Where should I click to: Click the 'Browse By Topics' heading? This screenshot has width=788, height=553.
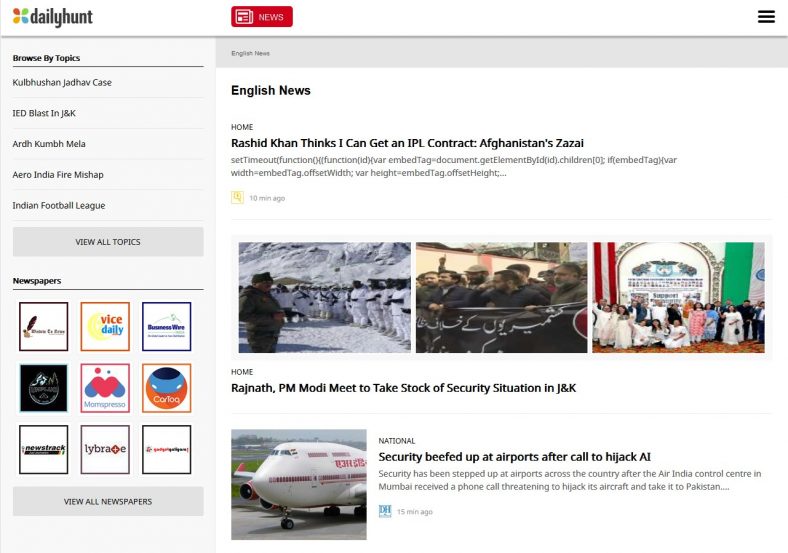46,58
